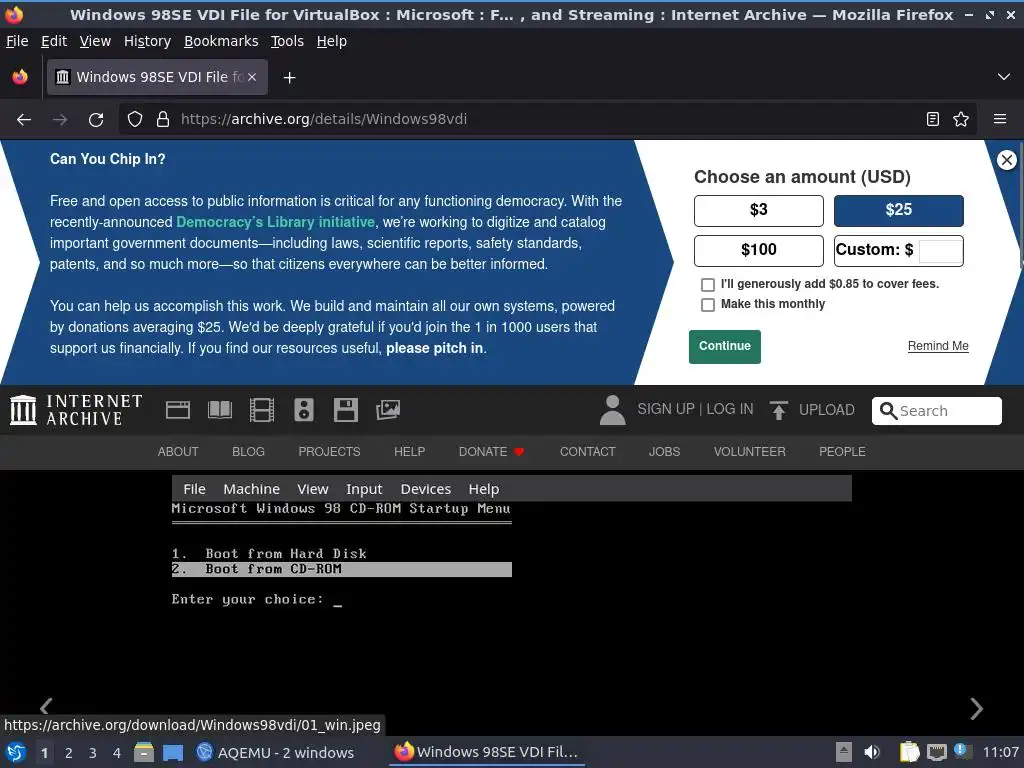Image resolution: width=1024 pixels, height=768 pixels.
Task: Click the search magnifier icon
Action: pos(888,411)
